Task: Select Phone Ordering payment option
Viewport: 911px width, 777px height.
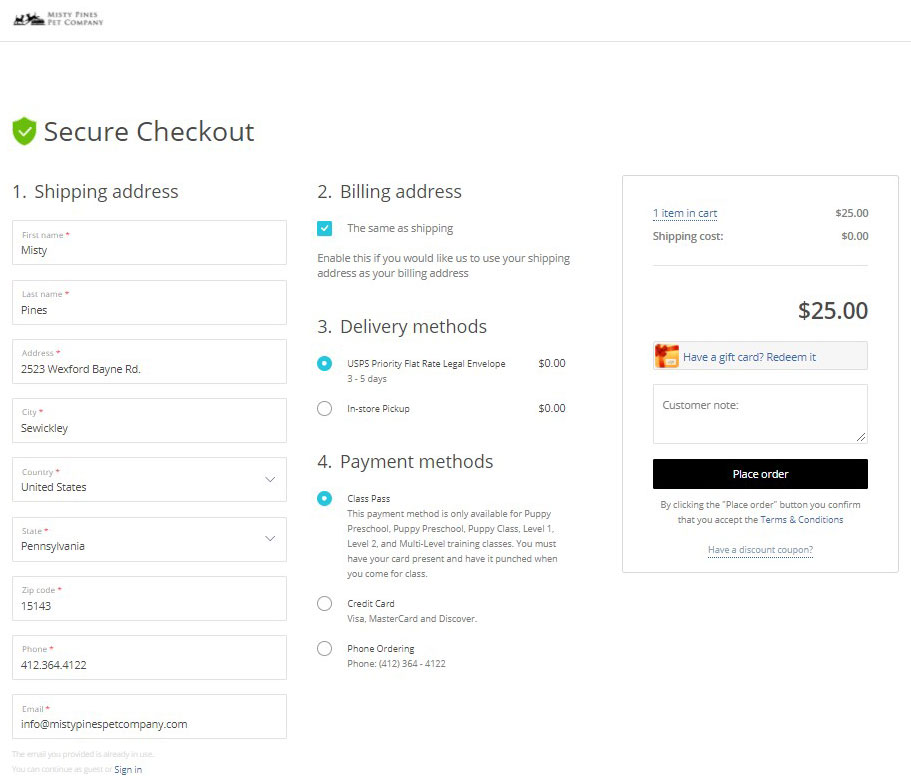Action: [324, 648]
